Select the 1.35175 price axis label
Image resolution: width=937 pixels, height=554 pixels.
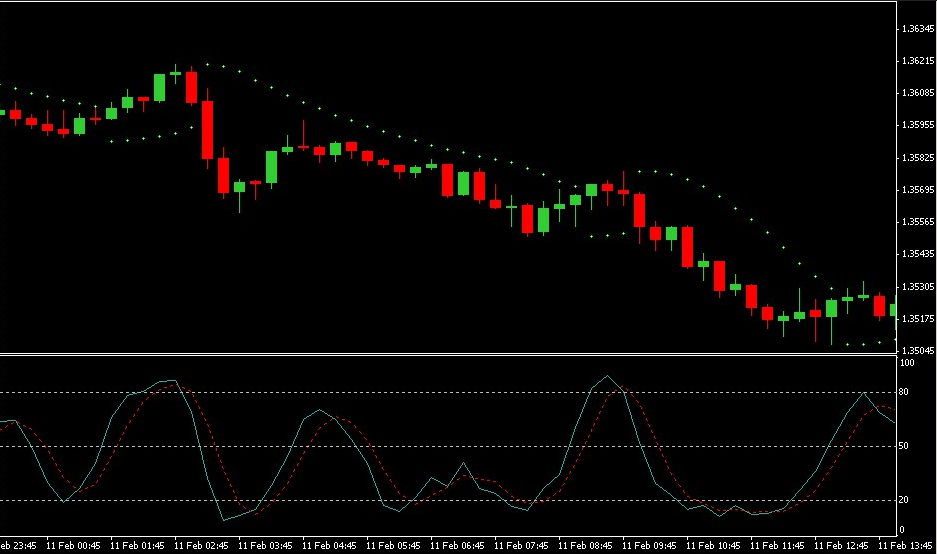[x=918, y=319]
